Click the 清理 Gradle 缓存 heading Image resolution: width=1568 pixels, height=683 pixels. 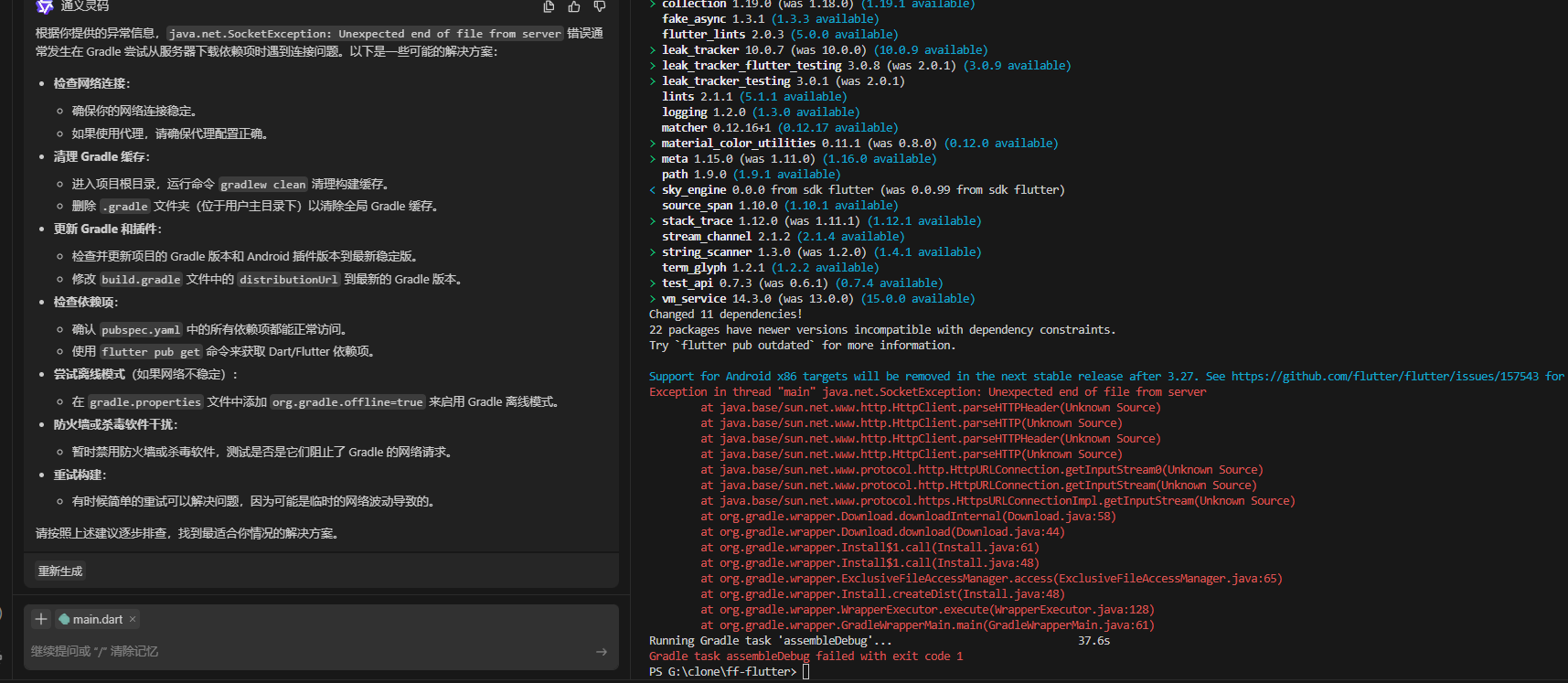pos(101,156)
